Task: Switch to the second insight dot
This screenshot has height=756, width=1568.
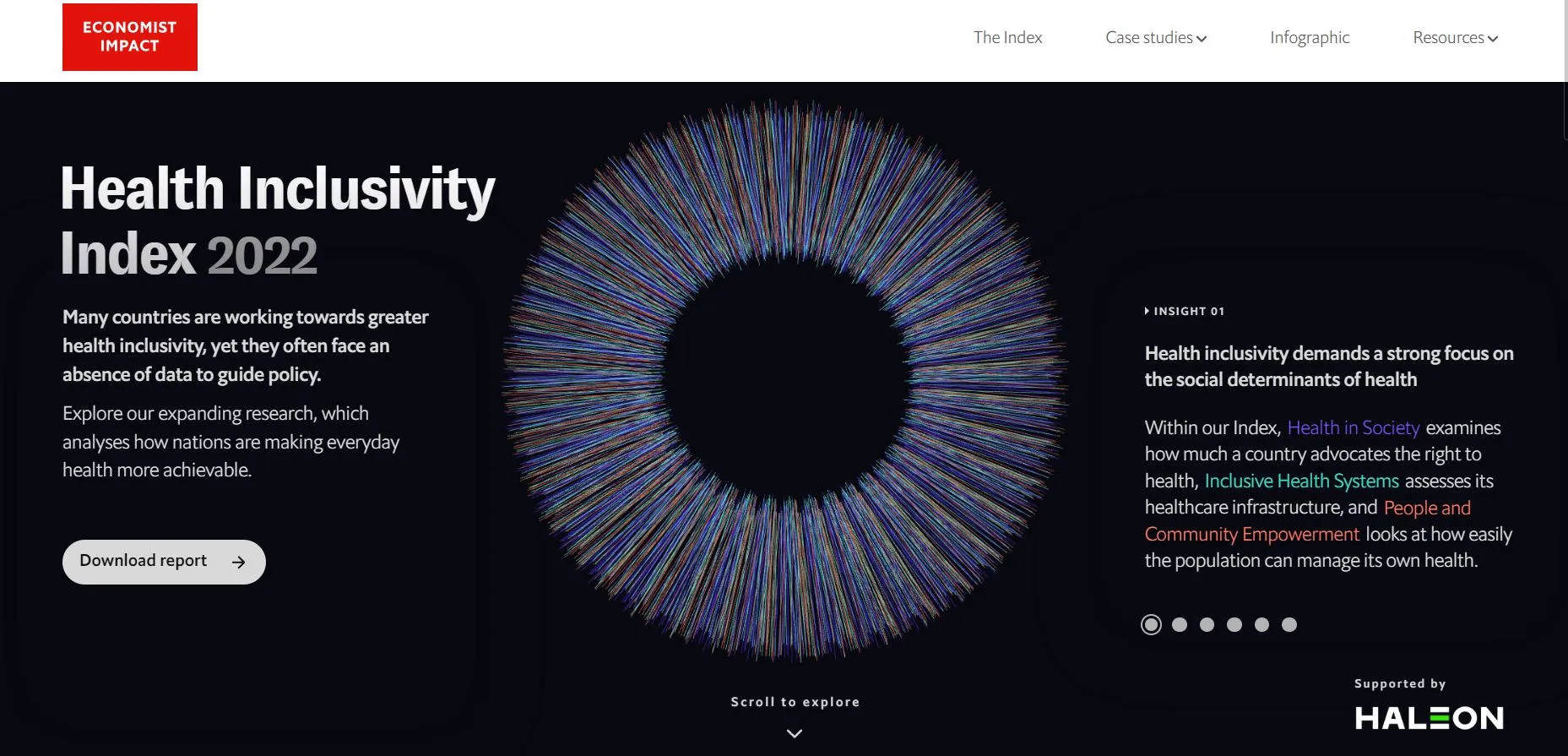Action: (x=1180, y=624)
